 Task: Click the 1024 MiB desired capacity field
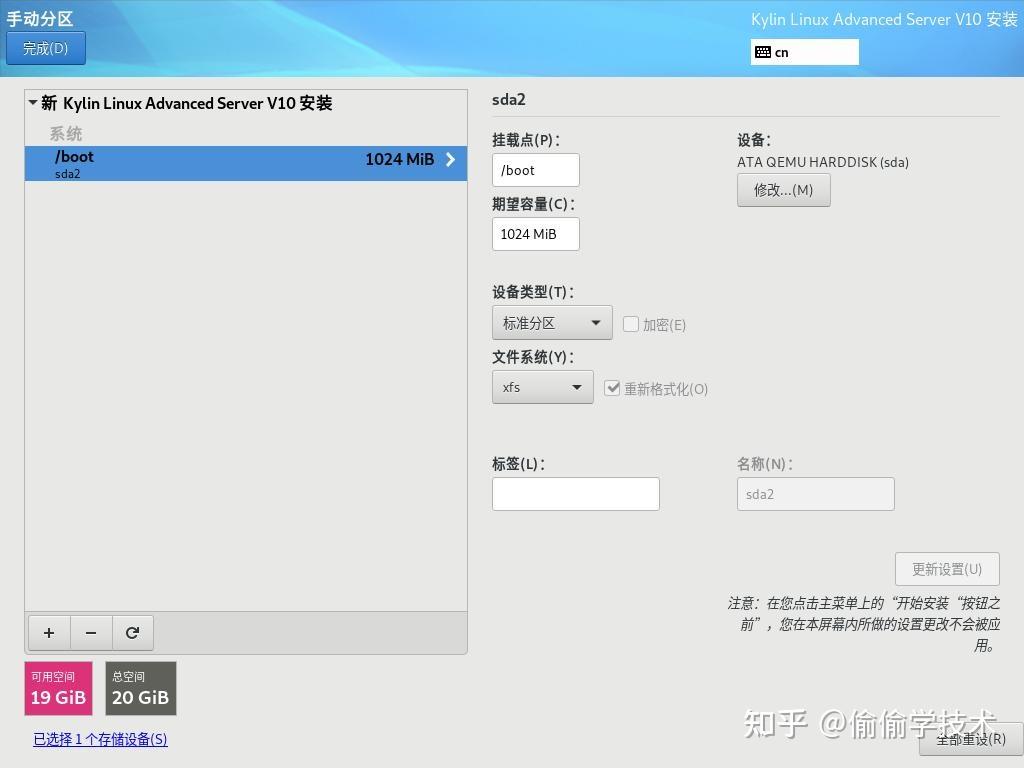click(535, 233)
